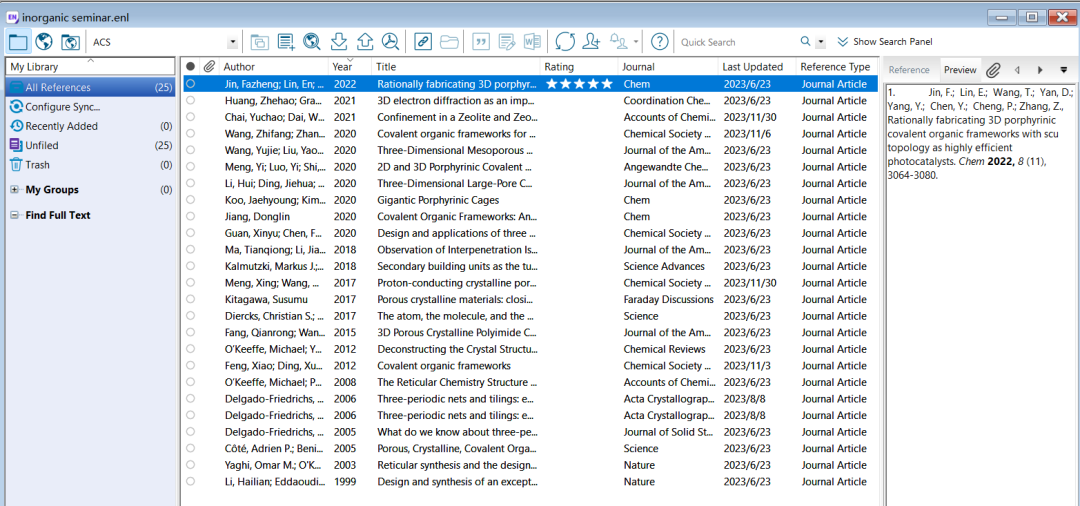The width and height of the screenshot is (1080, 506).
Task: Click the Insert Citation quote icon
Action: (481, 42)
